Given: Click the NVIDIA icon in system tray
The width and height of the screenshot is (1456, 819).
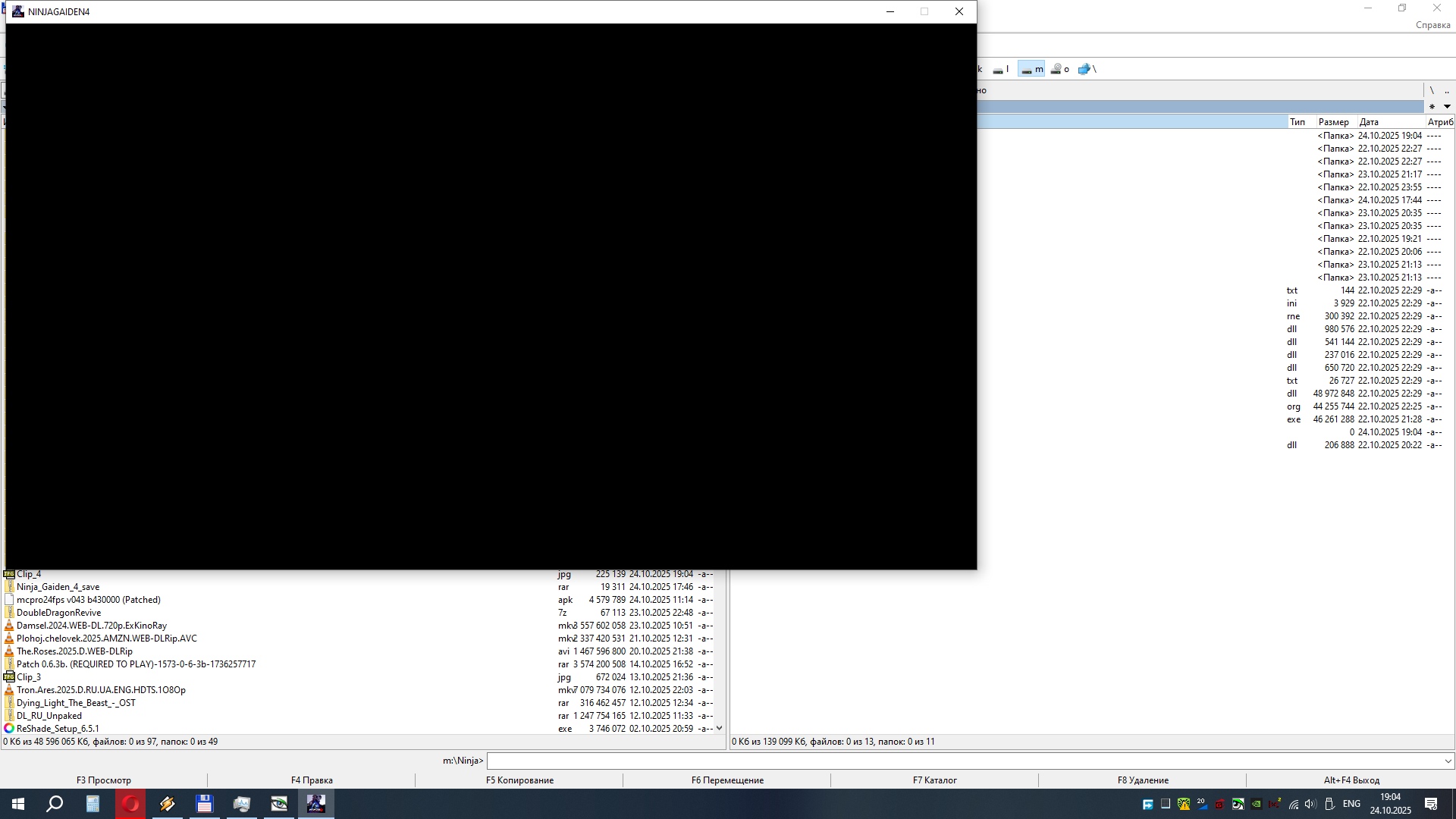Looking at the screenshot, I should (x=1257, y=805).
